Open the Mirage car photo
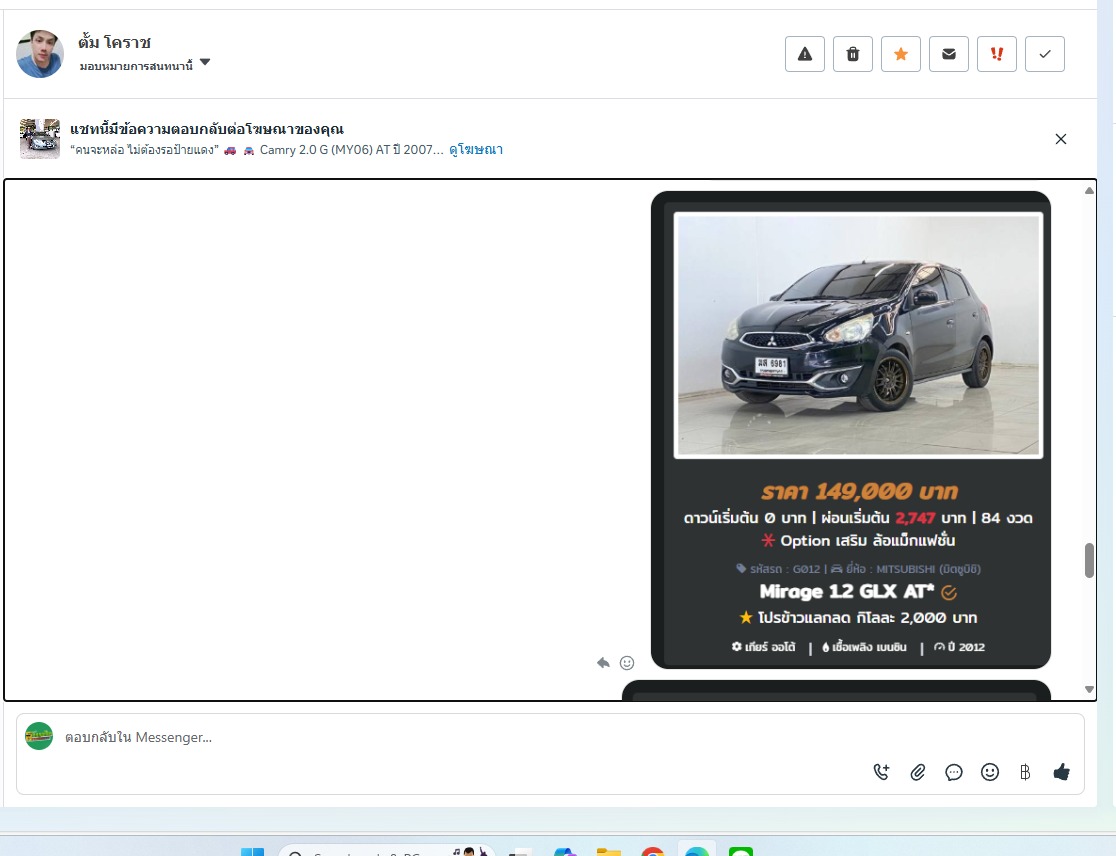 pos(858,335)
